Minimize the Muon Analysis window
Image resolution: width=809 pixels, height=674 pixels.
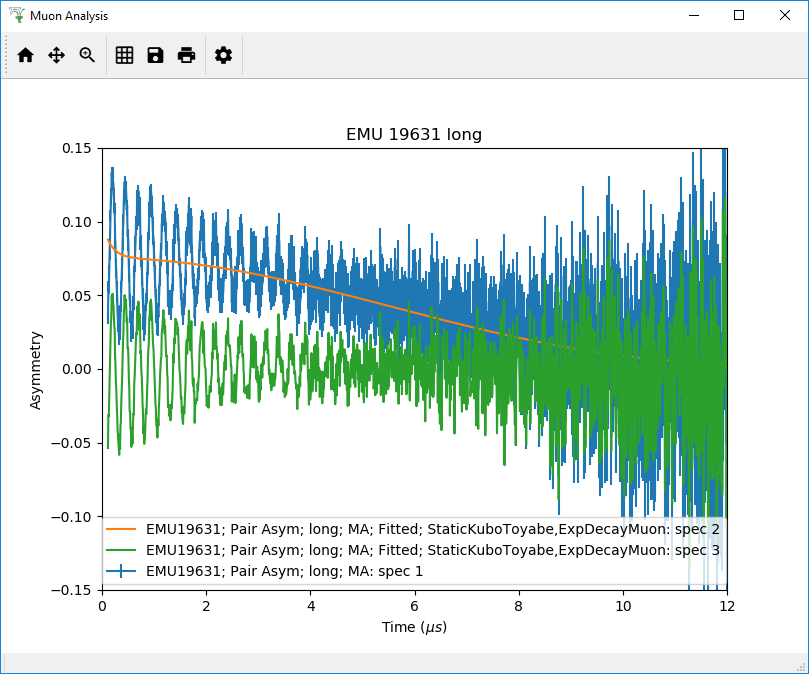(x=693, y=15)
